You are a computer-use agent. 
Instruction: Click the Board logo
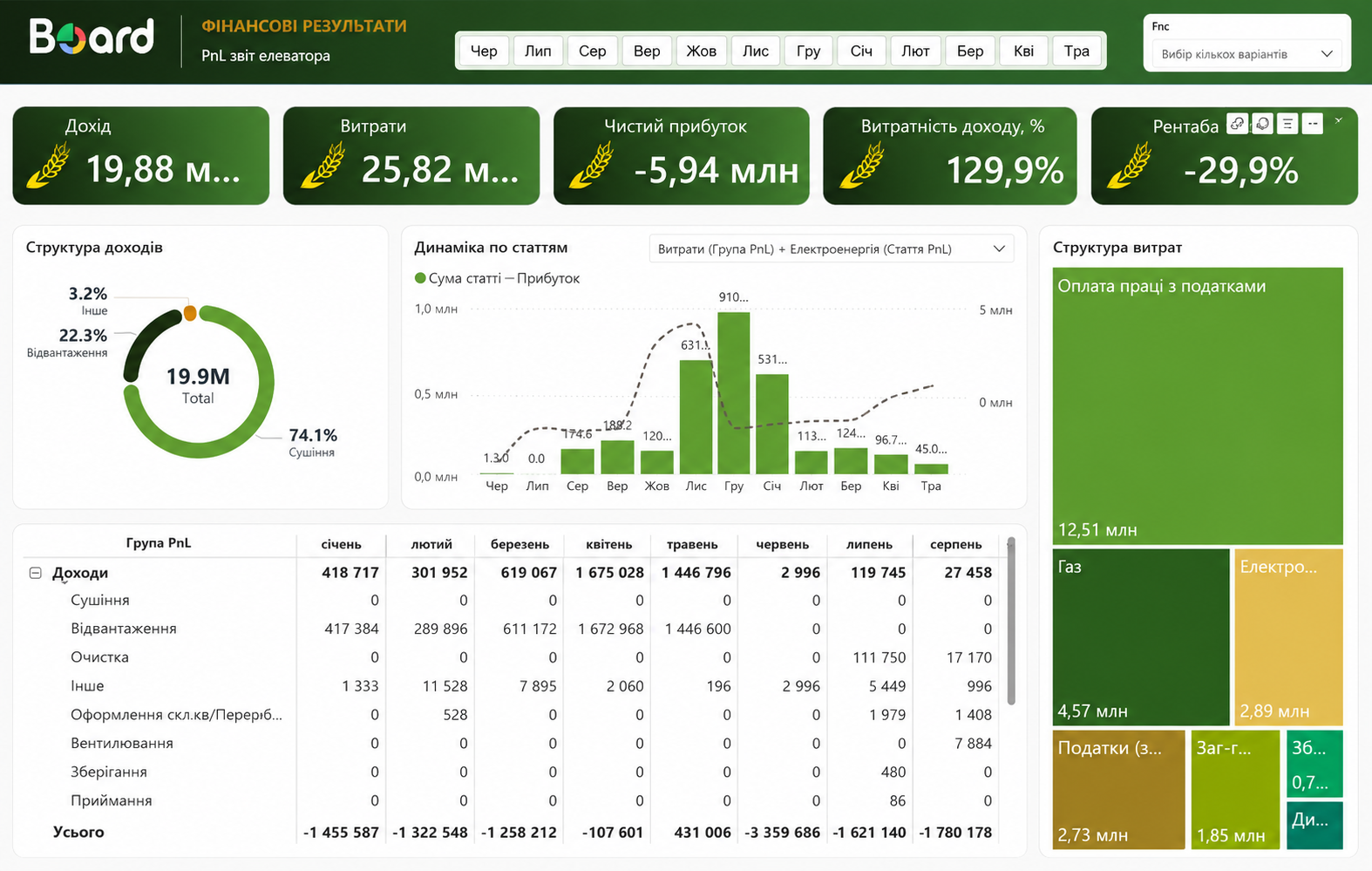tap(92, 37)
